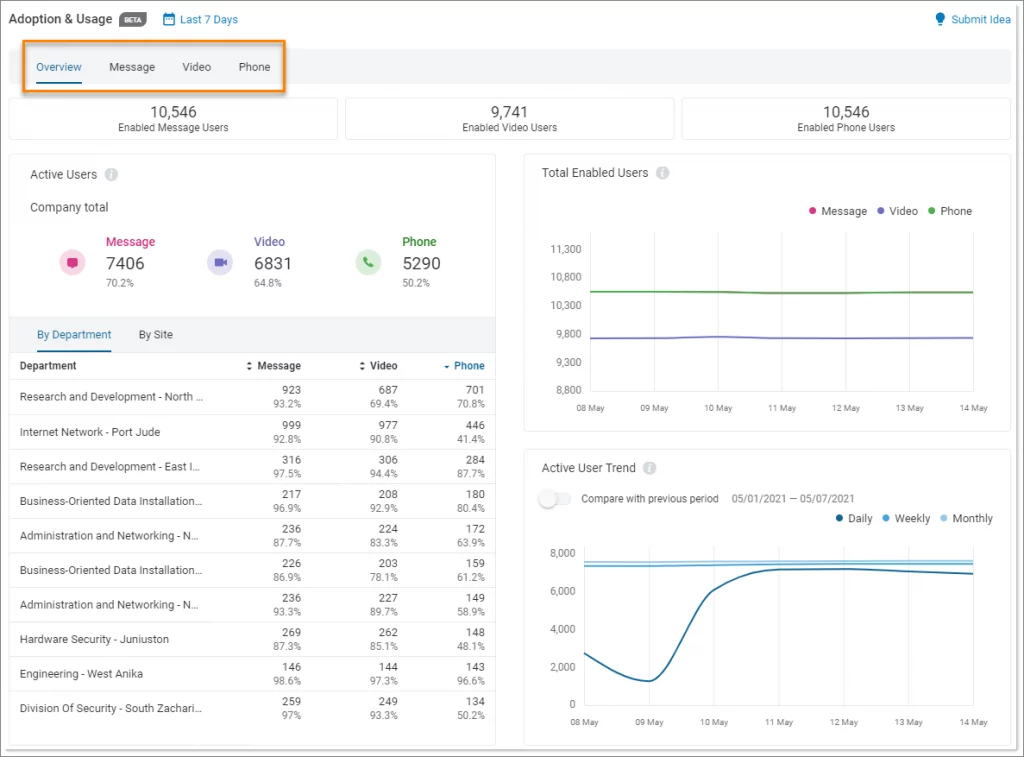Enable Compare with previous period
Viewport: 1024px width, 757px height.
click(556, 497)
